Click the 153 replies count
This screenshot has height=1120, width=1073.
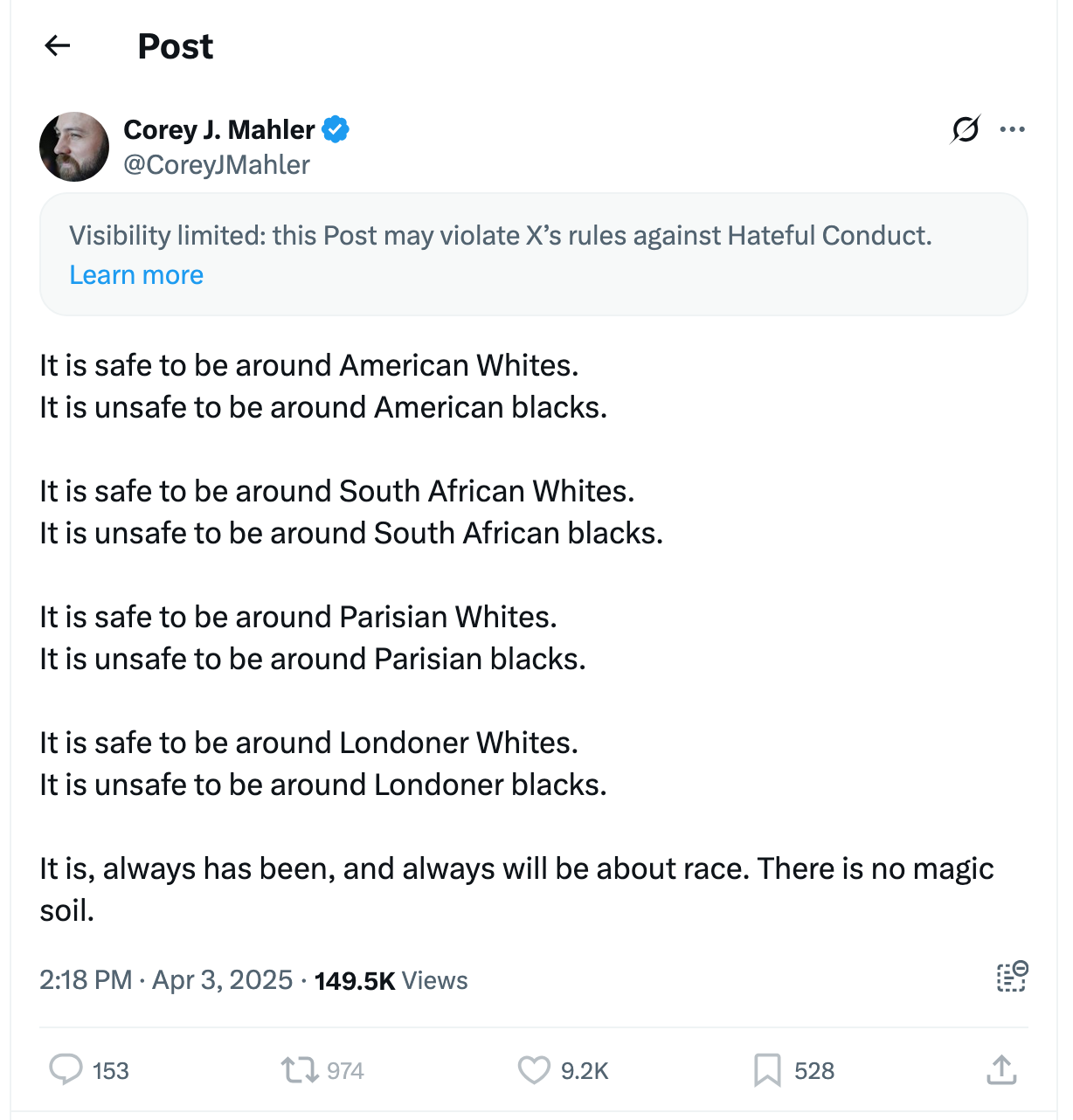pyautogui.click(x=111, y=1071)
